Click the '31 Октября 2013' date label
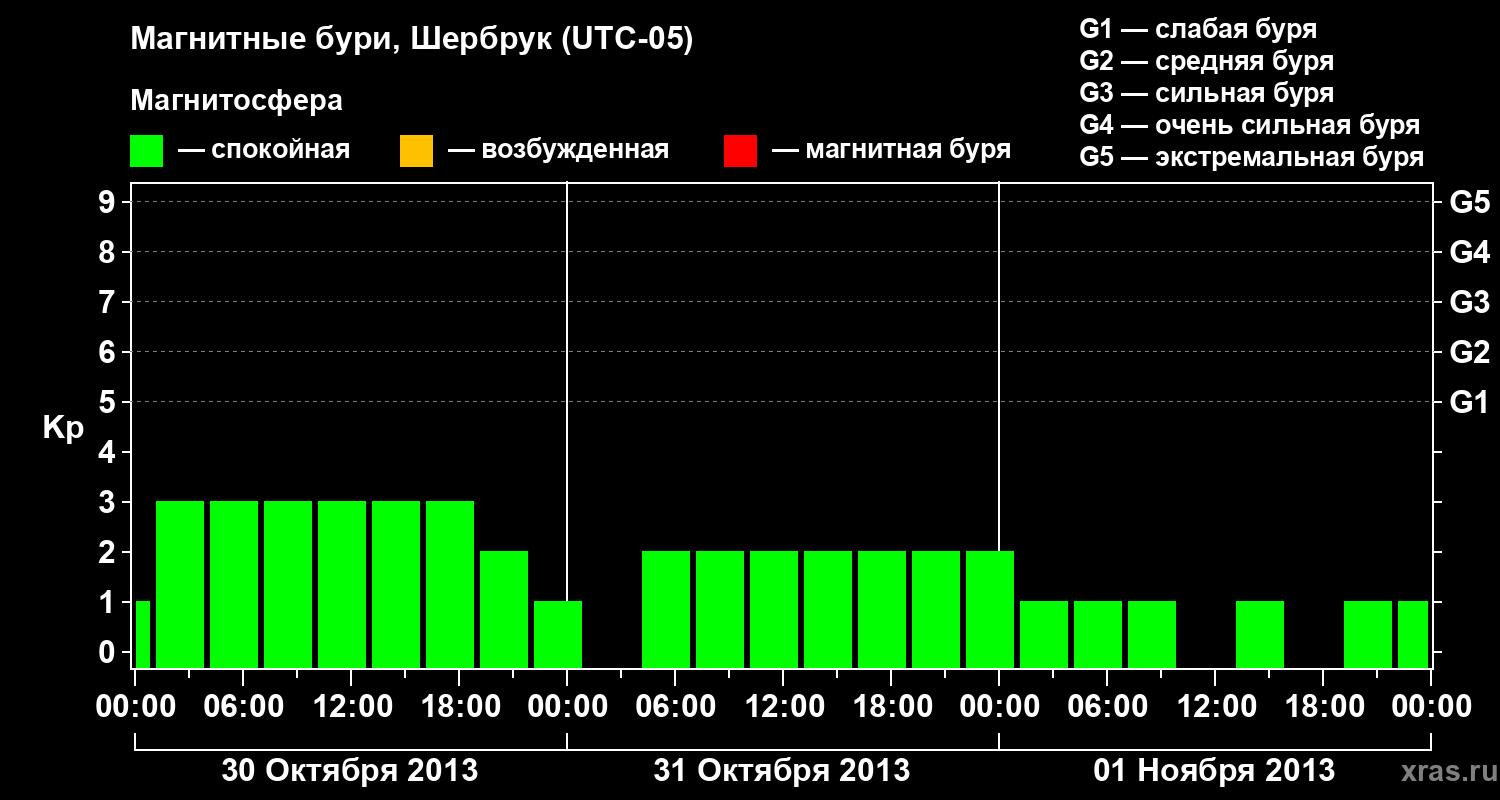Image resolution: width=1500 pixels, height=800 pixels. tap(781, 770)
